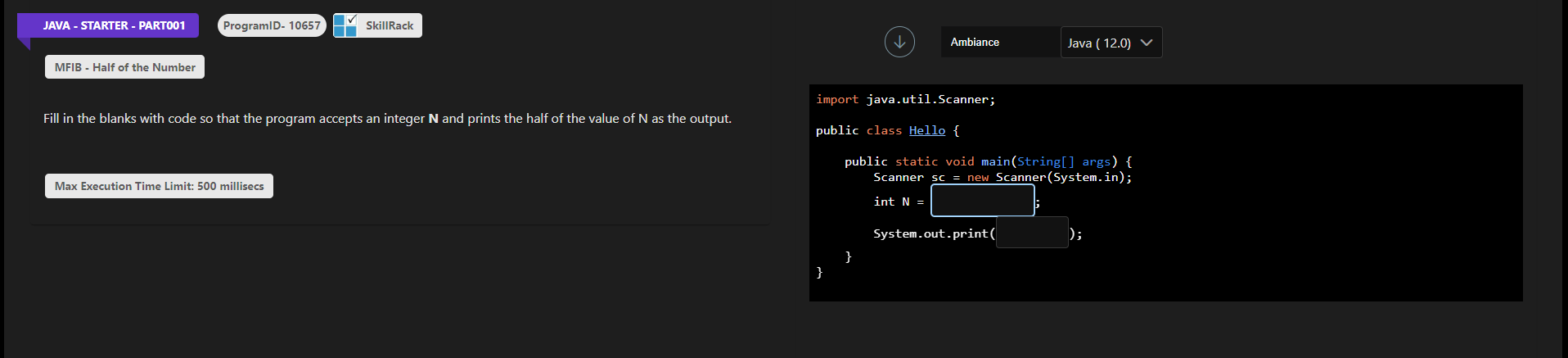This screenshot has height=358, width=1568.
Task: Click the 'String[] args' parameter text
Action: (x=1063, y=161)
